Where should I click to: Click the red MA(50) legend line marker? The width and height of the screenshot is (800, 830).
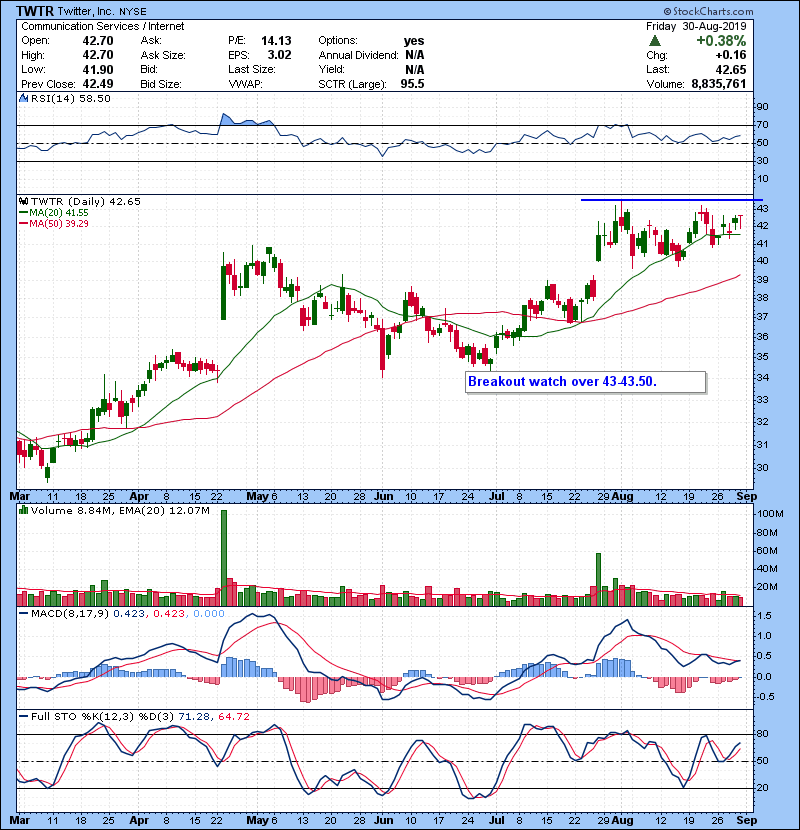(23, 224)
